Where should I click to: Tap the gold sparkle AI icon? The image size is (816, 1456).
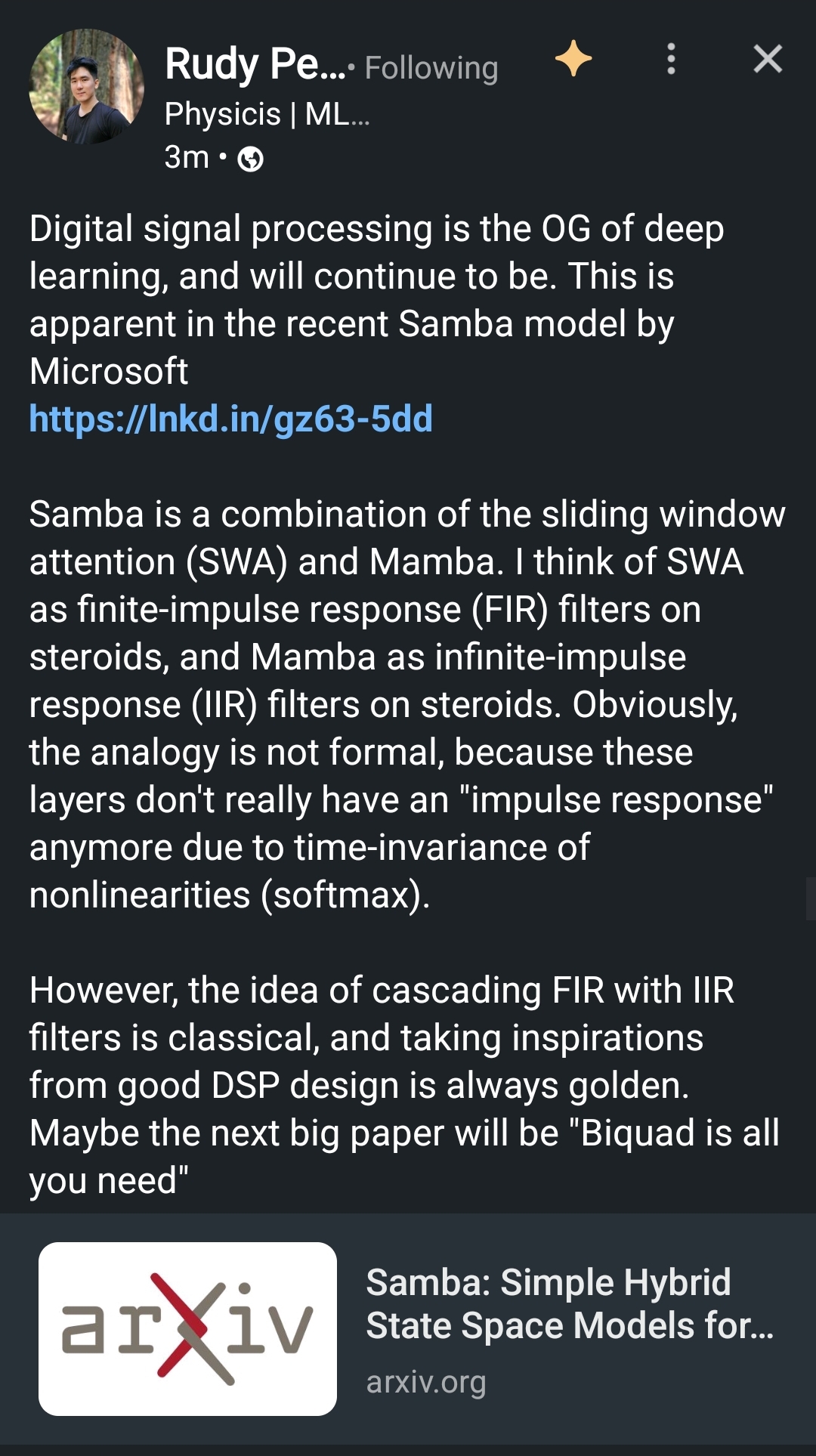pos(573,59)
